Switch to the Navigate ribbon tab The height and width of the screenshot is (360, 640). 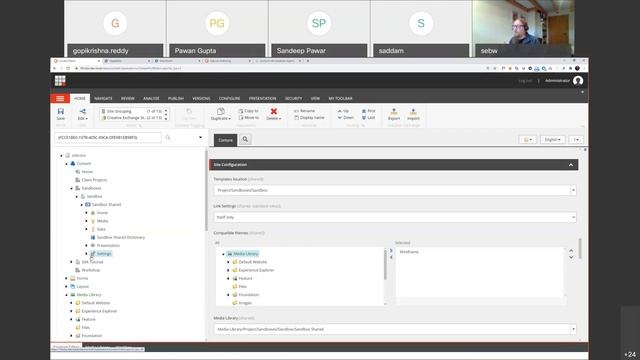point(103,98)
